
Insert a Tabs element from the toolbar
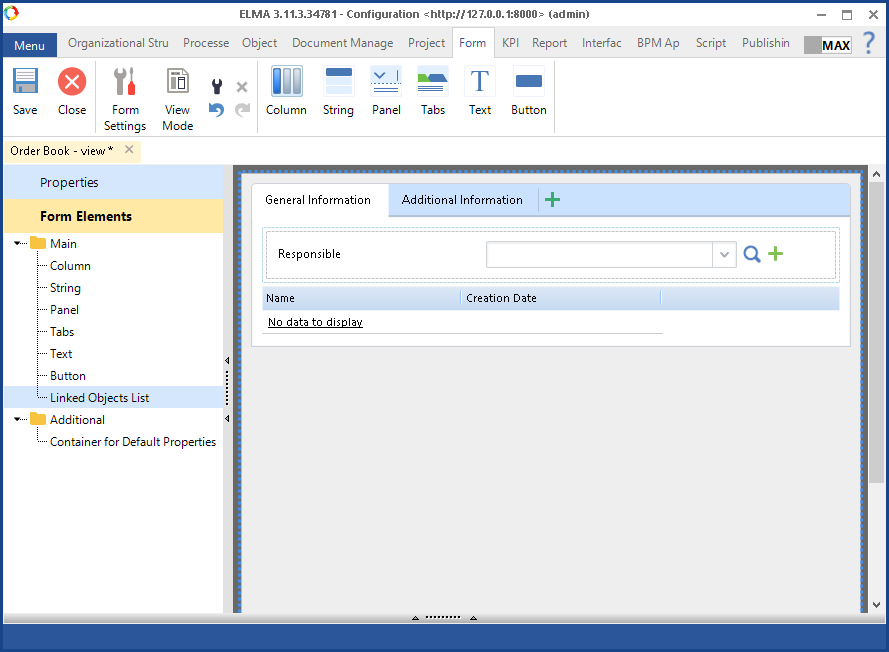pos(433,91)
